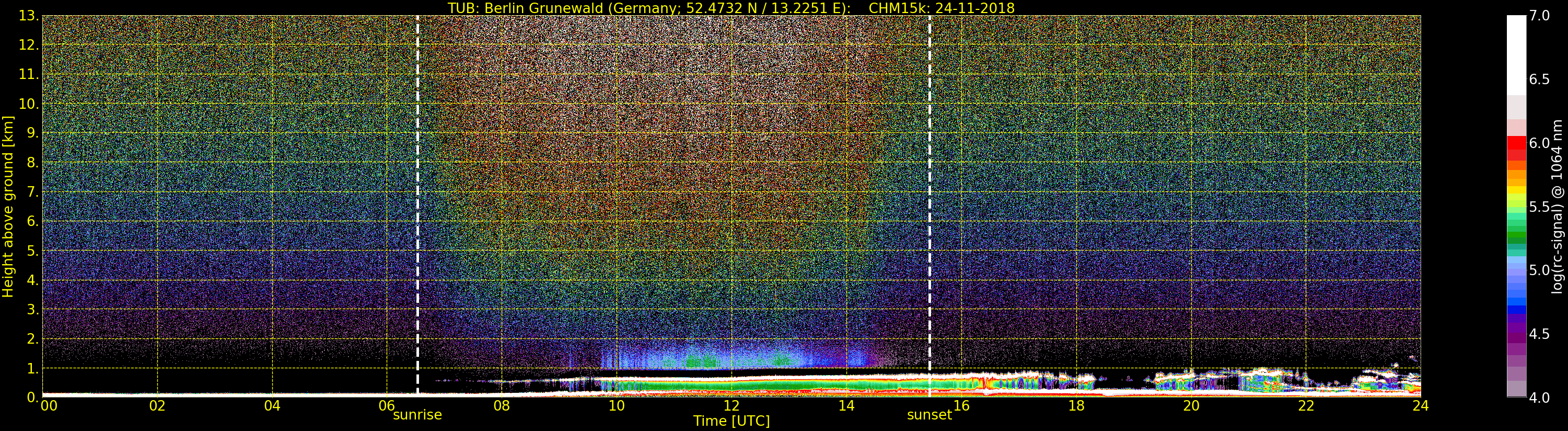Click the colorbar value '4.0'
1568x431 pixels.
coord(1539,398)
